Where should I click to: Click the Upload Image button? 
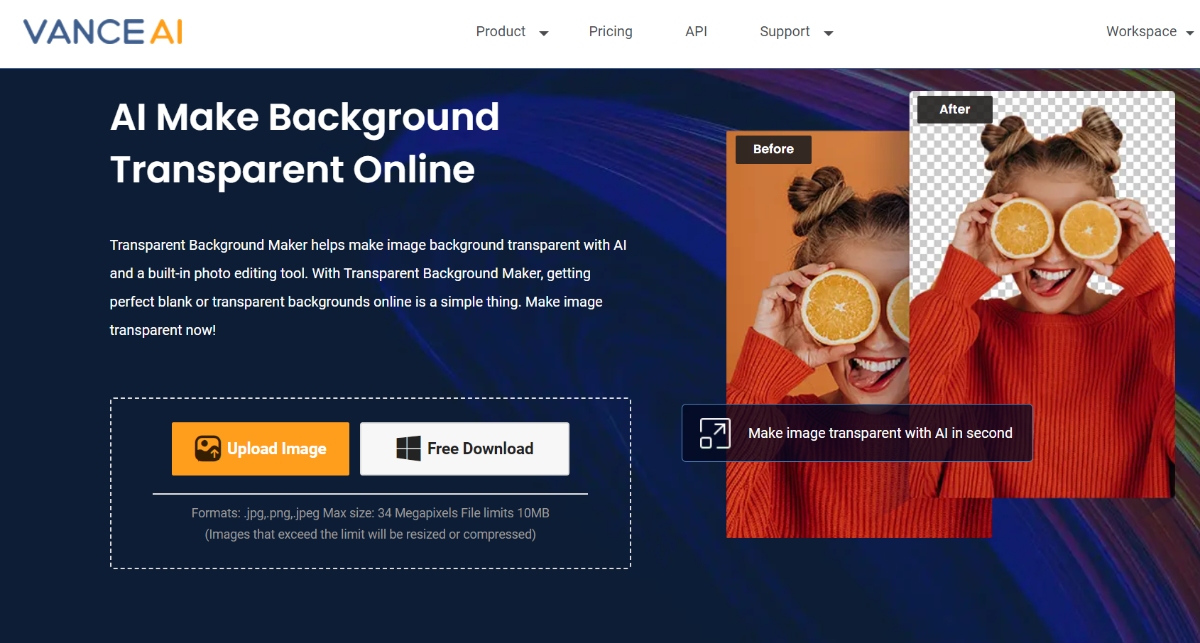click(260, 448)
